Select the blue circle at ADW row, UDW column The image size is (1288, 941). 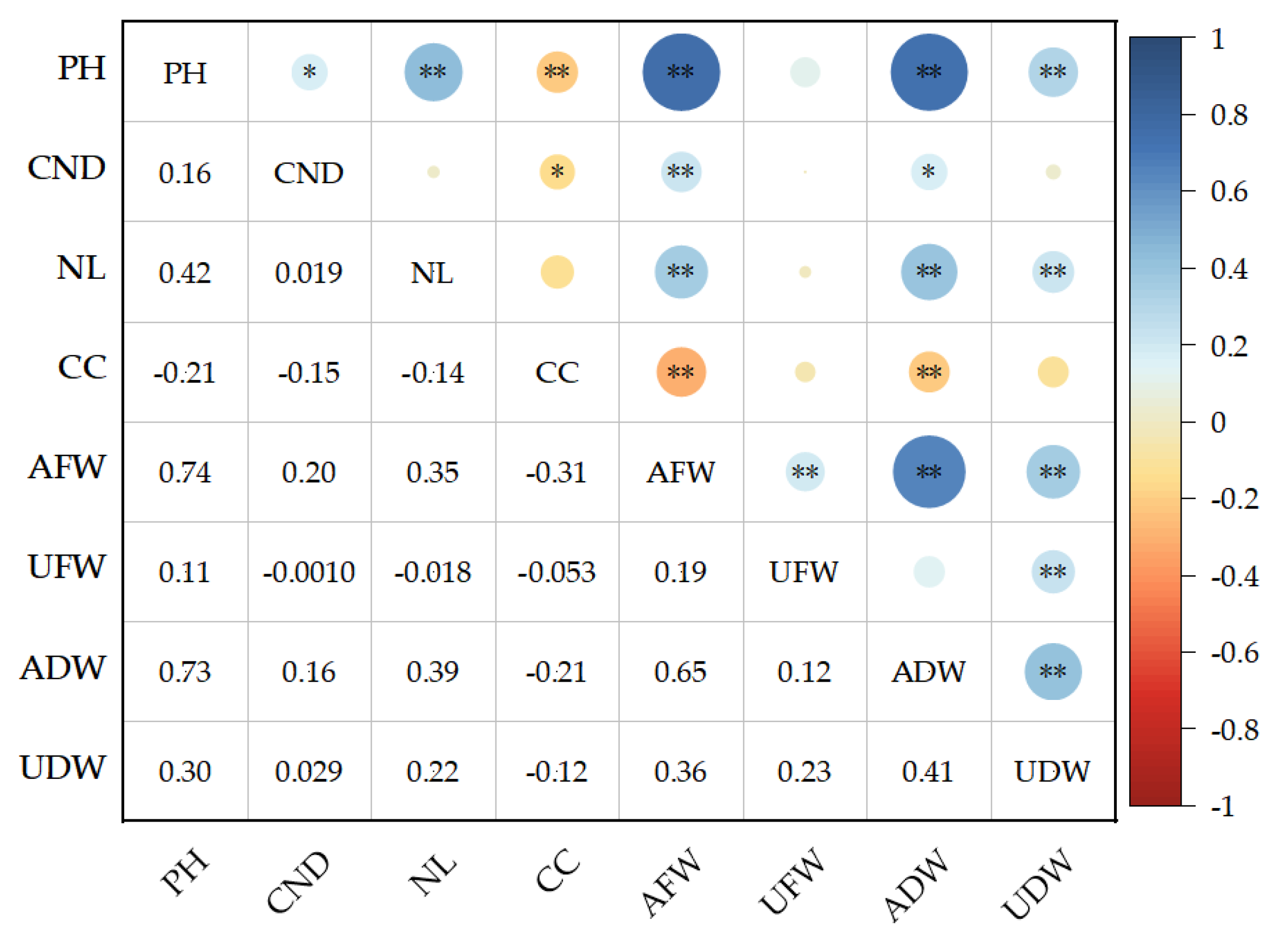[1053, 672]
